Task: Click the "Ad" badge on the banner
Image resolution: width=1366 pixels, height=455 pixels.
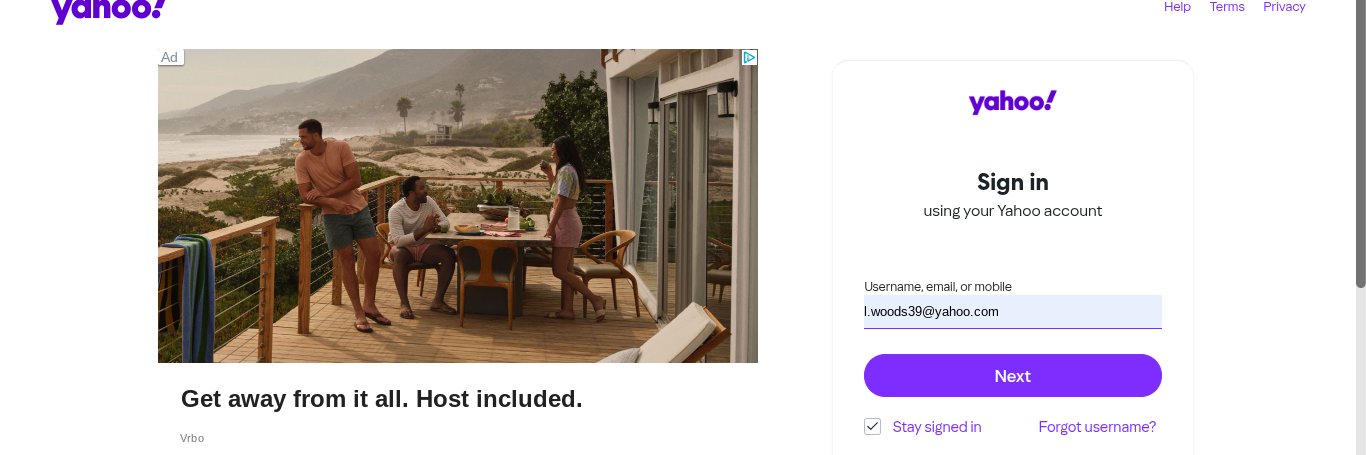Action: point(170,58)
